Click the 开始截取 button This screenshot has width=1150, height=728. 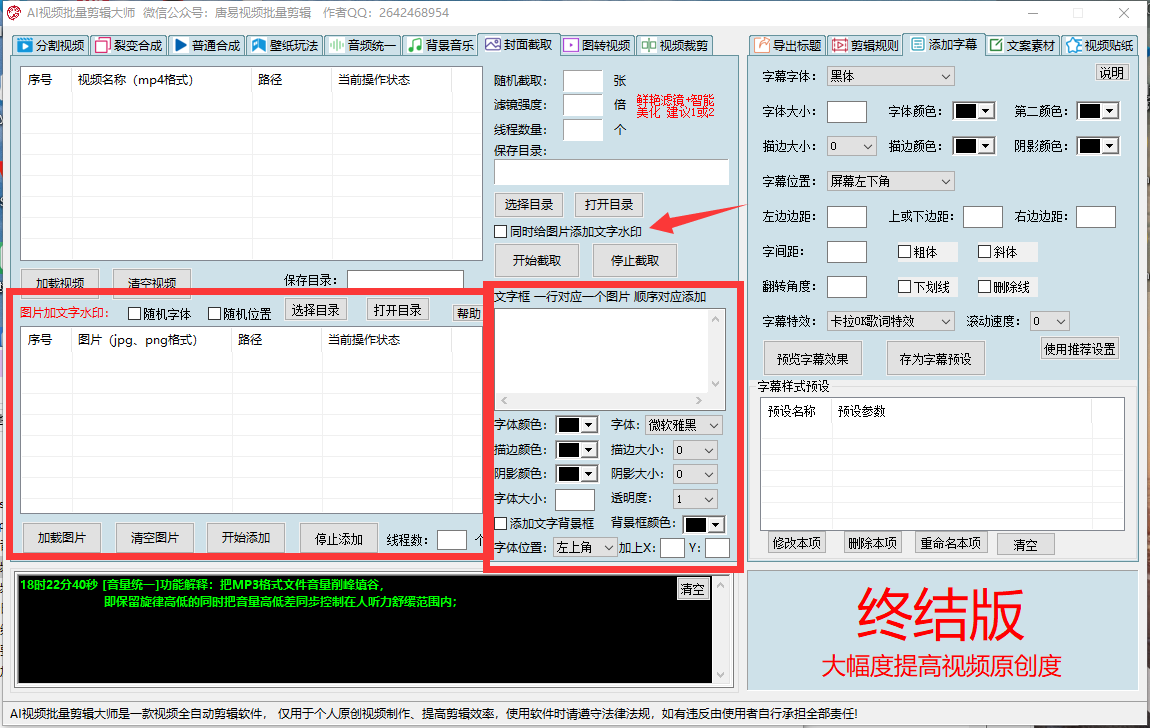(537, 260)
